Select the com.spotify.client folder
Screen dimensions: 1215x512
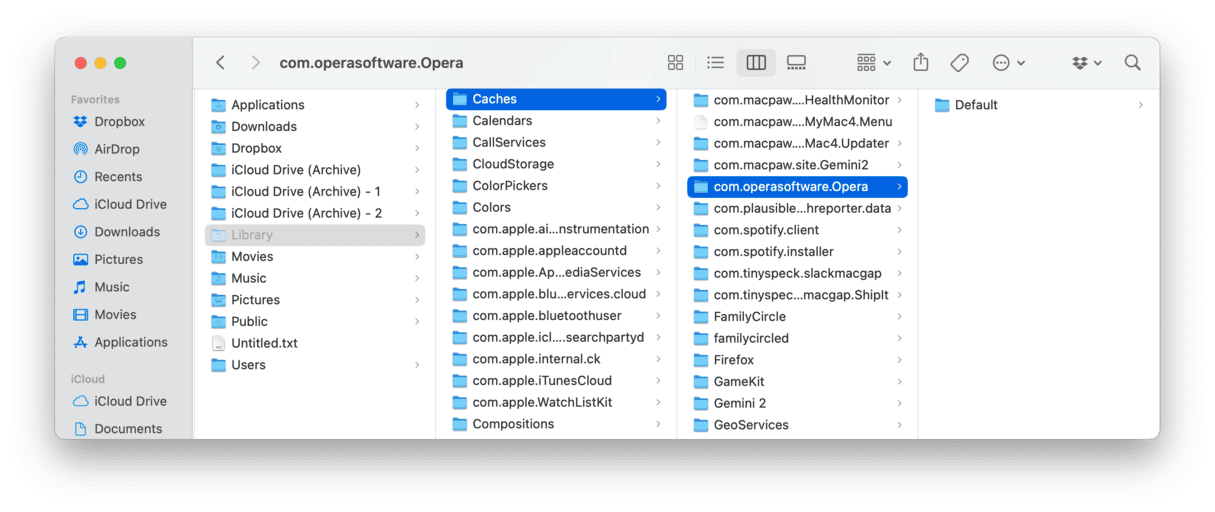(x=766, y=230)
